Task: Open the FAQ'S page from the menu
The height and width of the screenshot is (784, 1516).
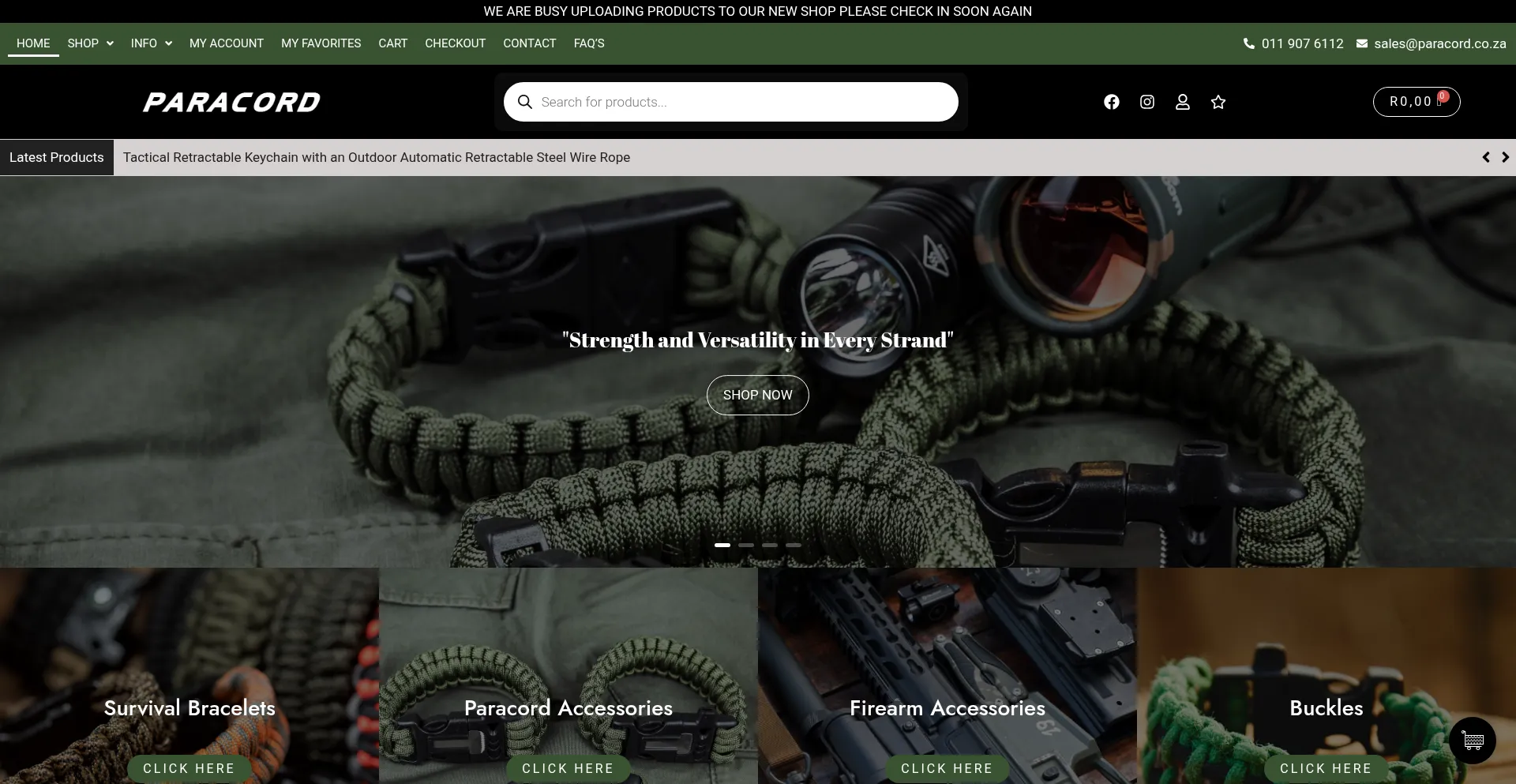Action: 588,43
